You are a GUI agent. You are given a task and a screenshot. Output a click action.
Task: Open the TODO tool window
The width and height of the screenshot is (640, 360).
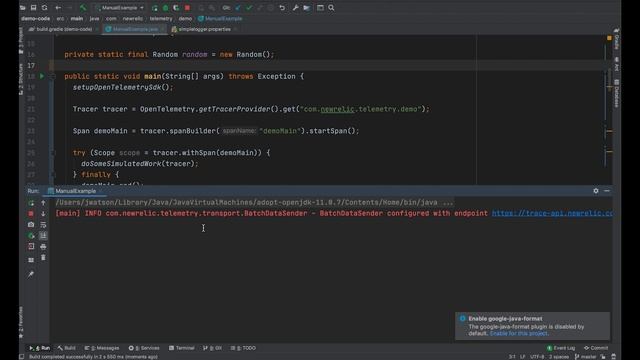[243, 348]
